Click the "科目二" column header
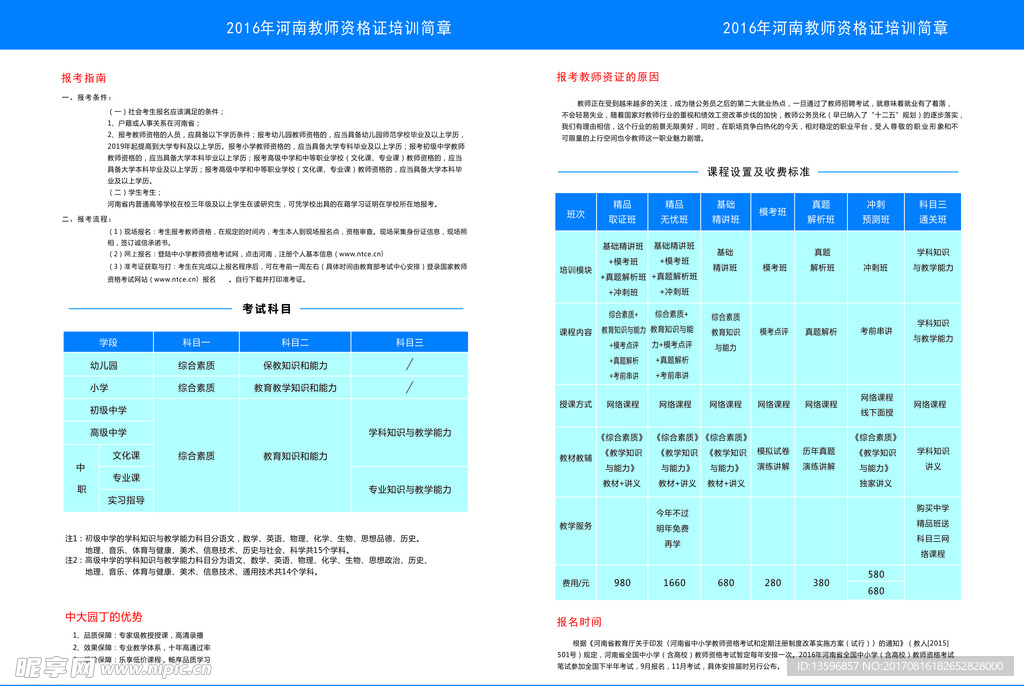The image size is (1024, 686). click(x=295, y=342)
